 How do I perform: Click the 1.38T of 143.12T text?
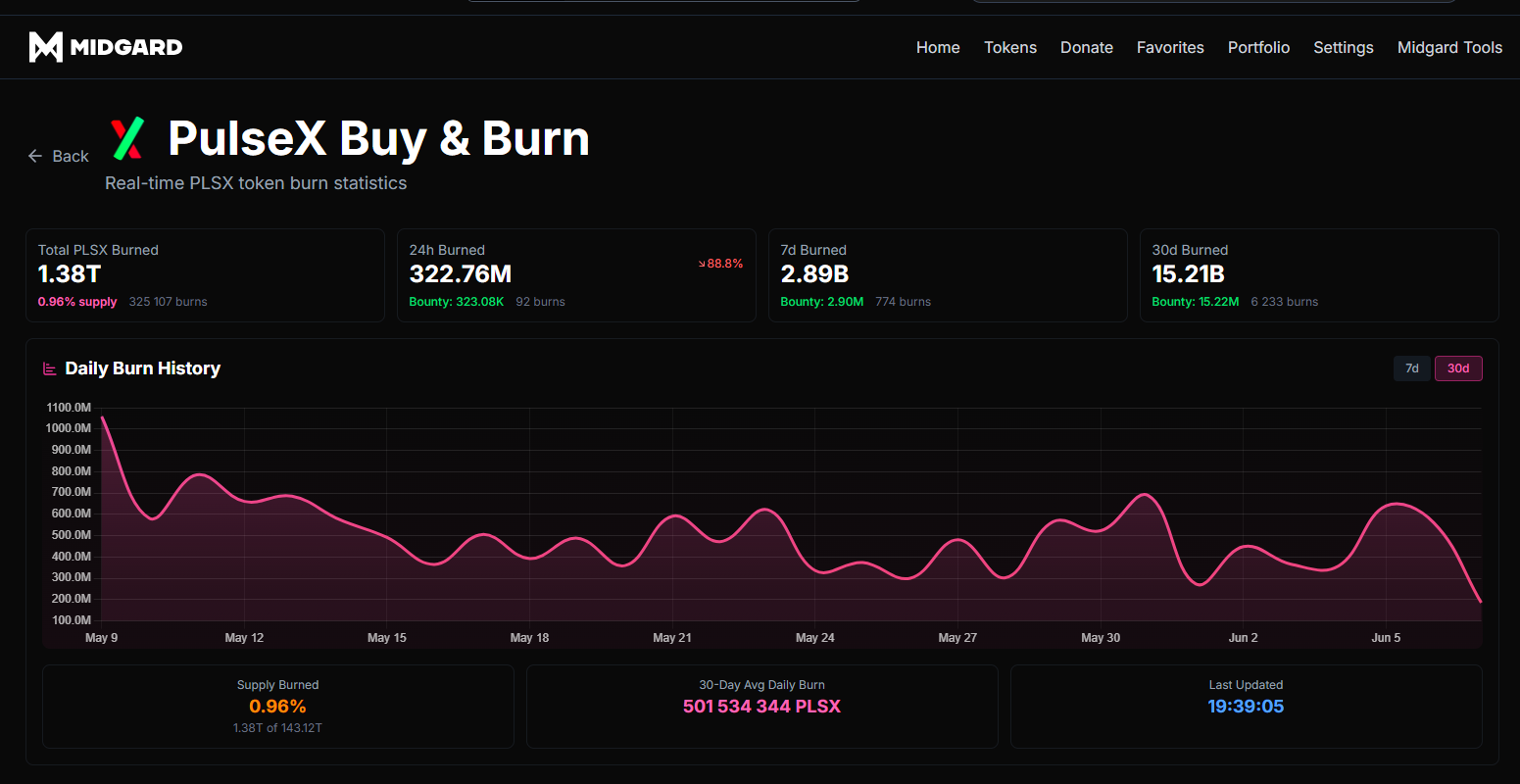point(277,728)
